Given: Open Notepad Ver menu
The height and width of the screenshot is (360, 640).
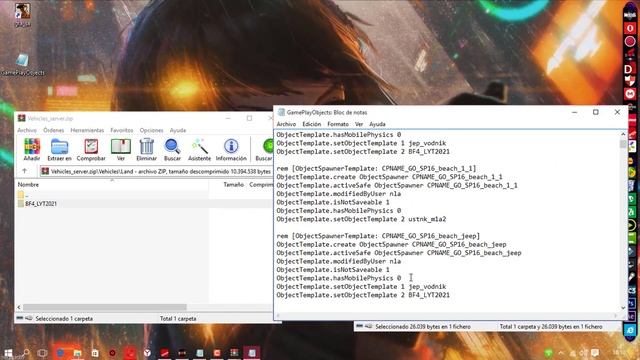Looking at the screenshot, I should [x=359, y=124].
